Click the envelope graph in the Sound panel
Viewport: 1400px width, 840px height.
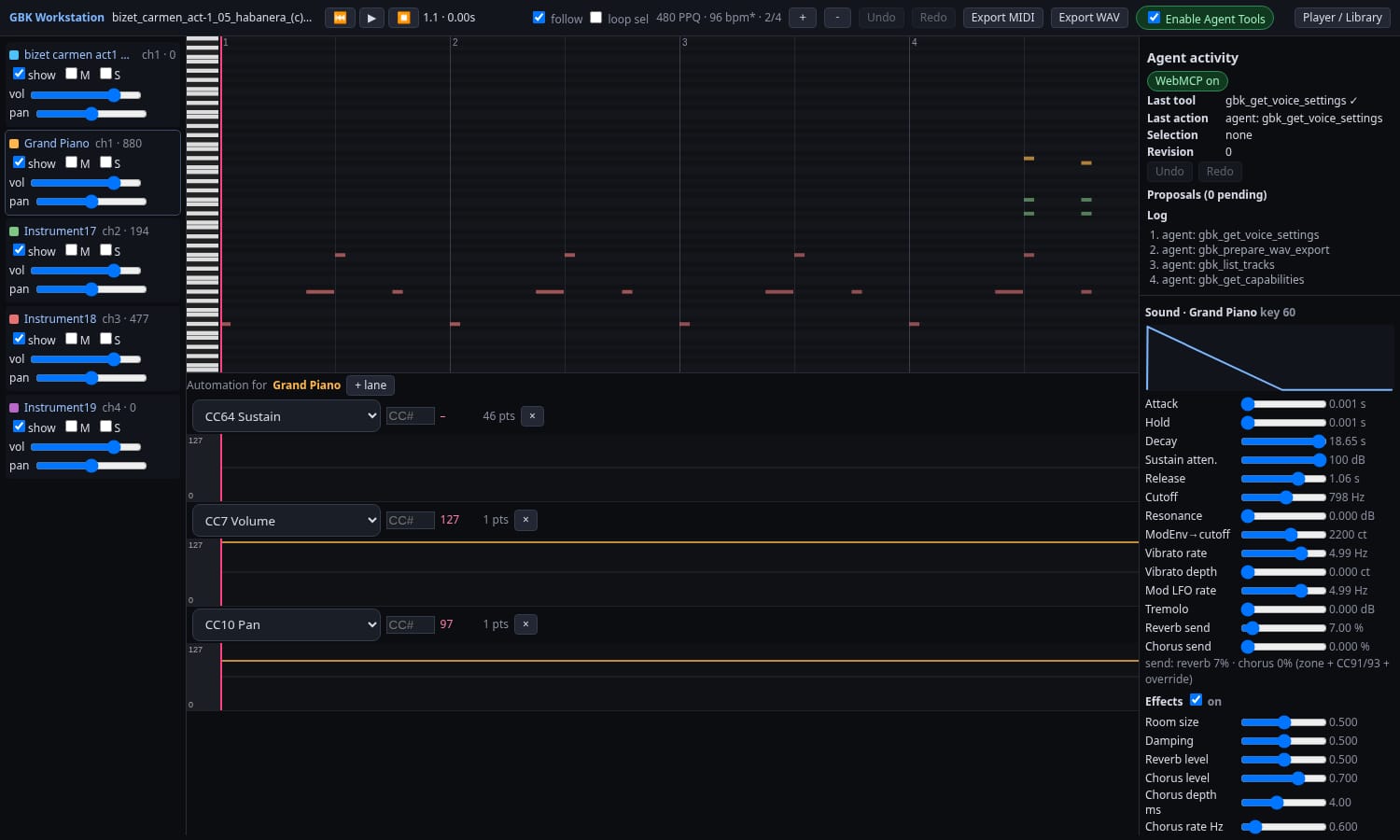[1269, 358]
